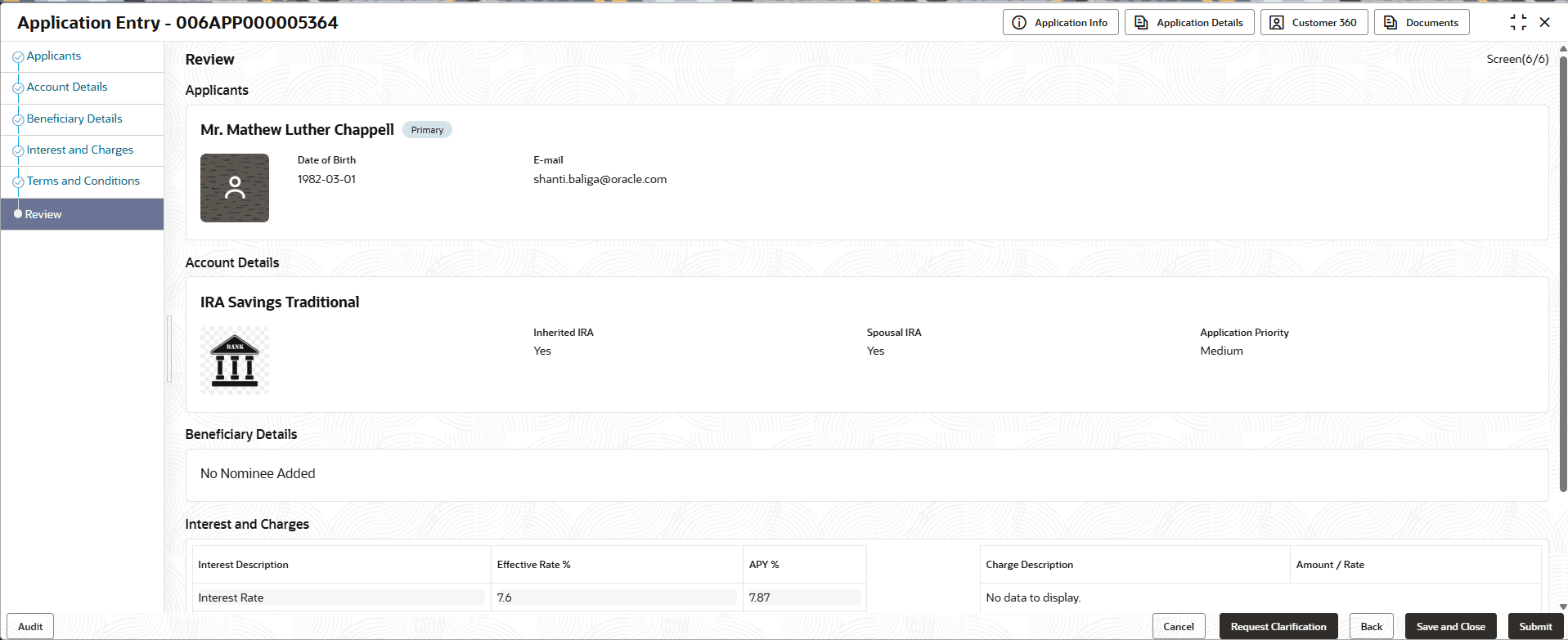Click the Interest Rate description field
This screenshot has width=1568, height=640.
tap(340, 597)
